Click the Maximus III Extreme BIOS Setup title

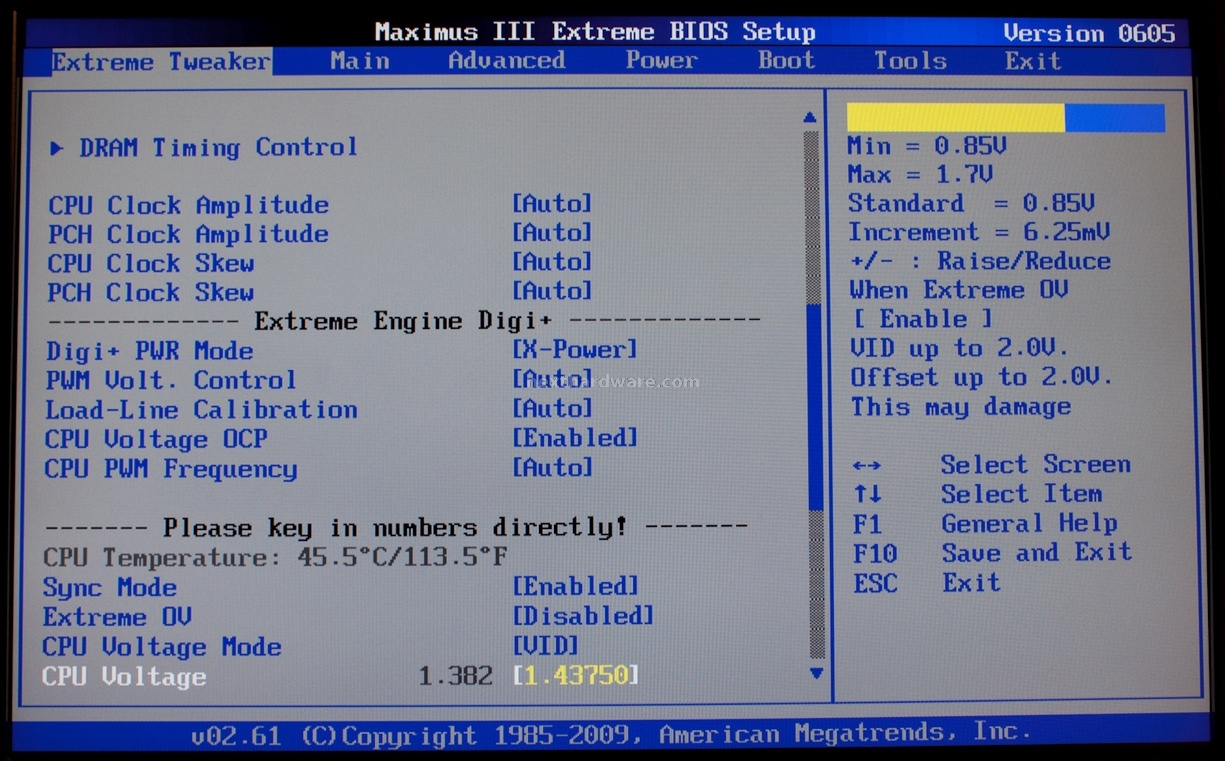pos(595,32)
